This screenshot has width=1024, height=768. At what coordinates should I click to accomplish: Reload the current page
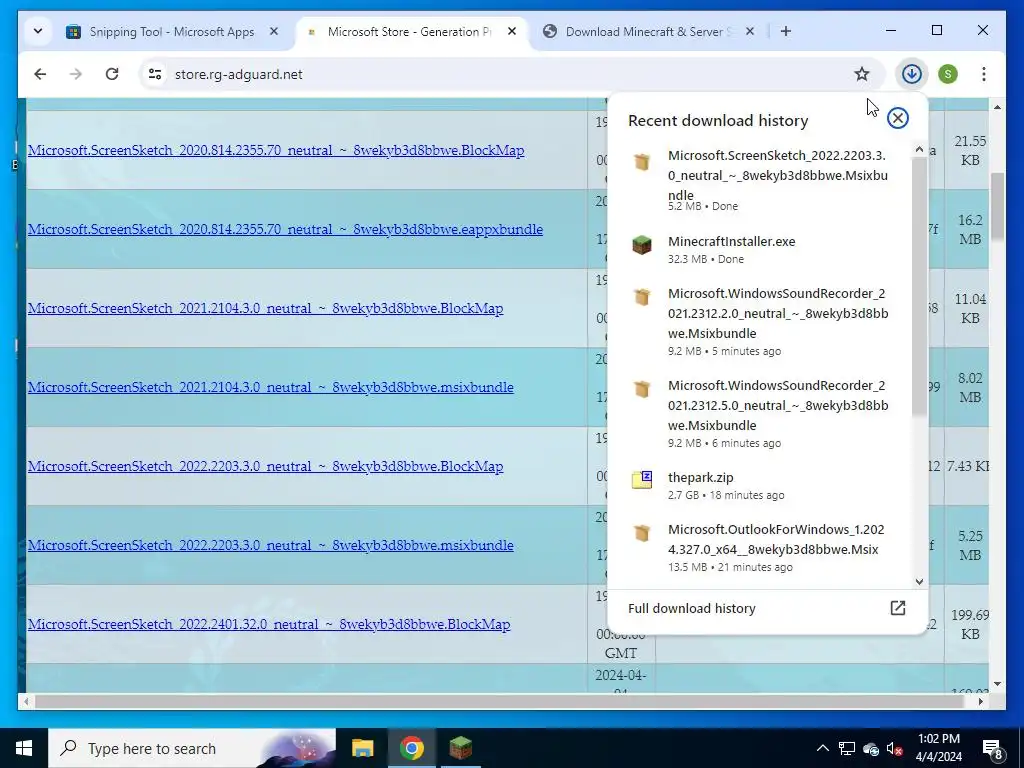[112, 74]
